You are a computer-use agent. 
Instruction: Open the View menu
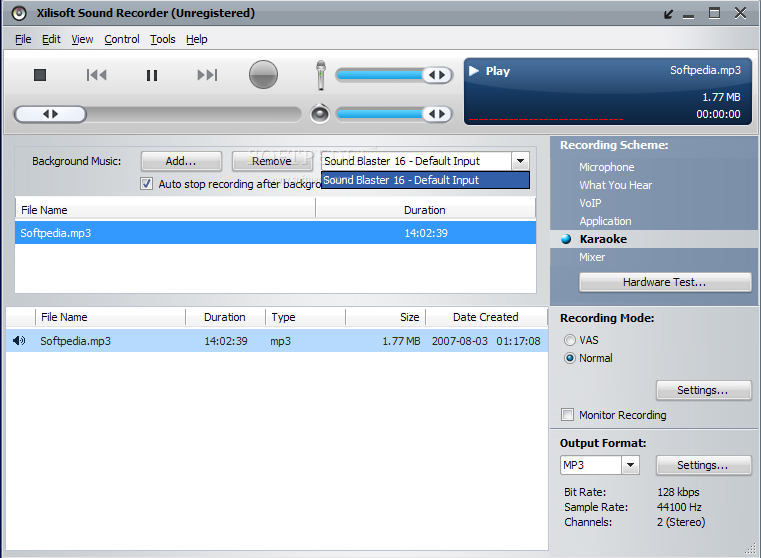pos(82,39)
